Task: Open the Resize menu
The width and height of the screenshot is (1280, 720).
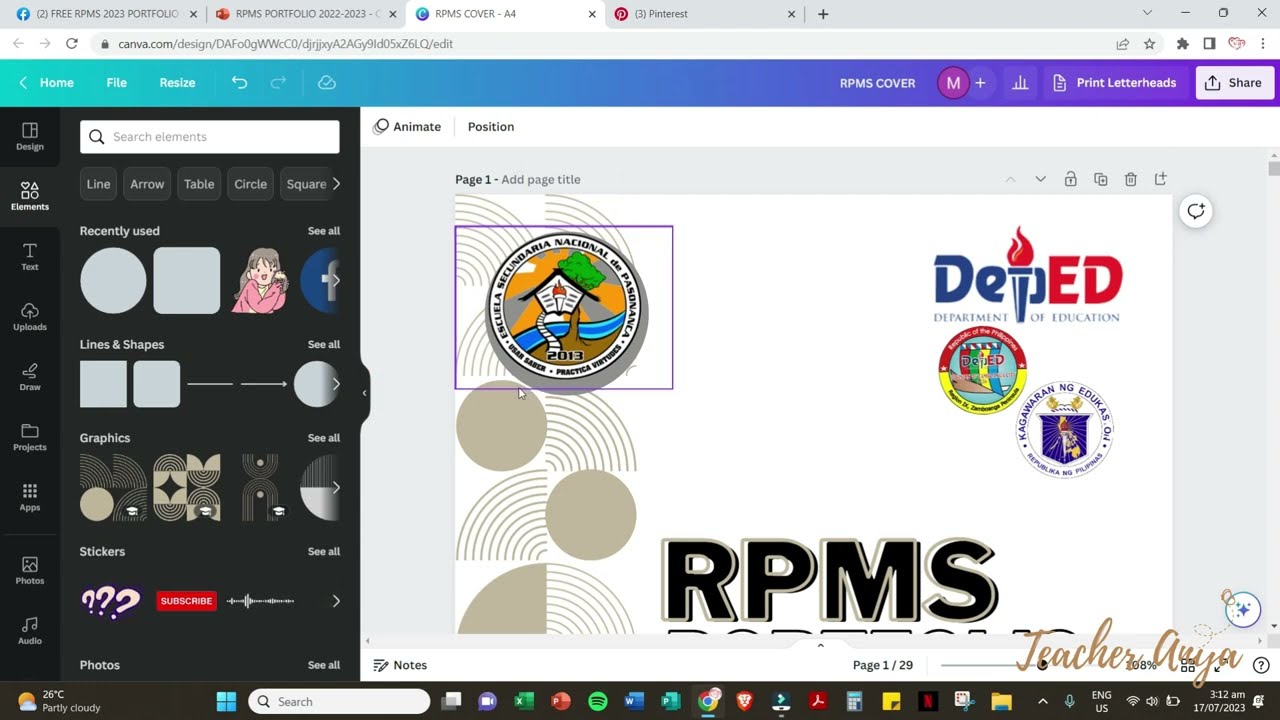Action: [x=177, y=83]
